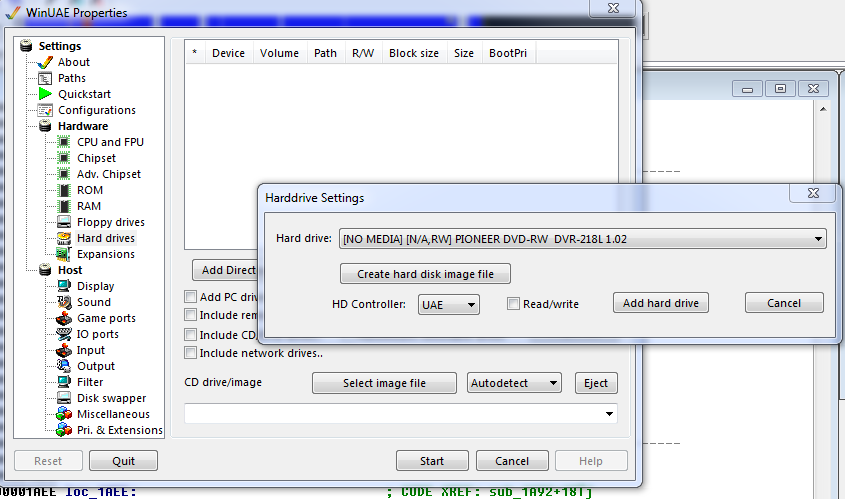Enable the Read/write checkbox

(x=513, y=304)
